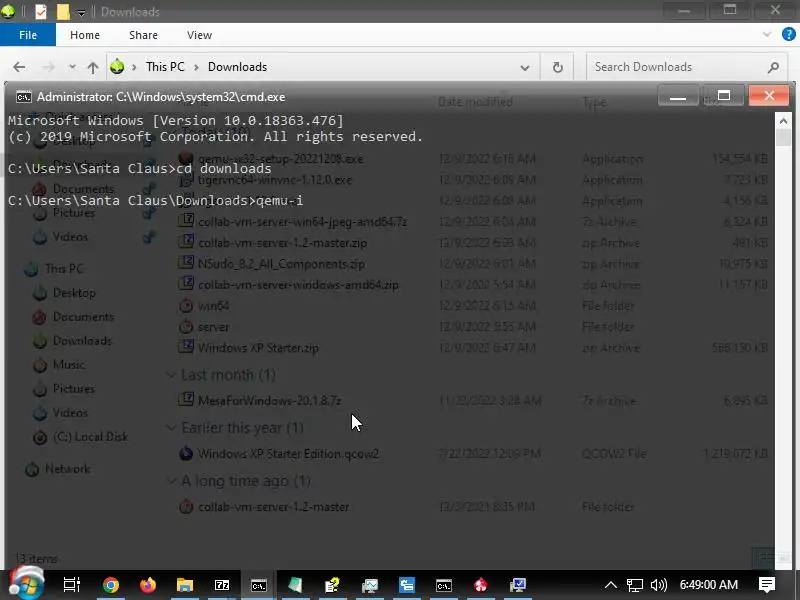Viewport: 800px width, 600px height.
Task: Open the volume tray icon
Action: [x=659, y=585]
